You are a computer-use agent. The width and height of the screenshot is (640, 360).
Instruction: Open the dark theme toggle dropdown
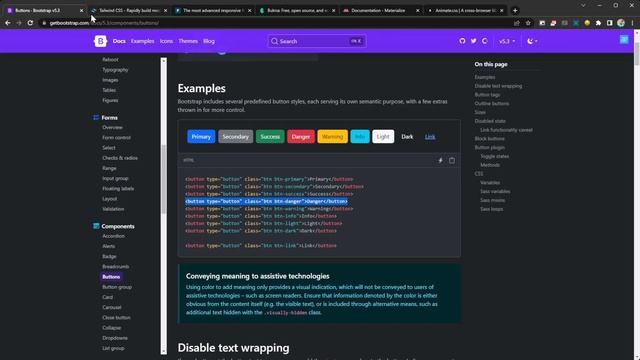point(532,41)
